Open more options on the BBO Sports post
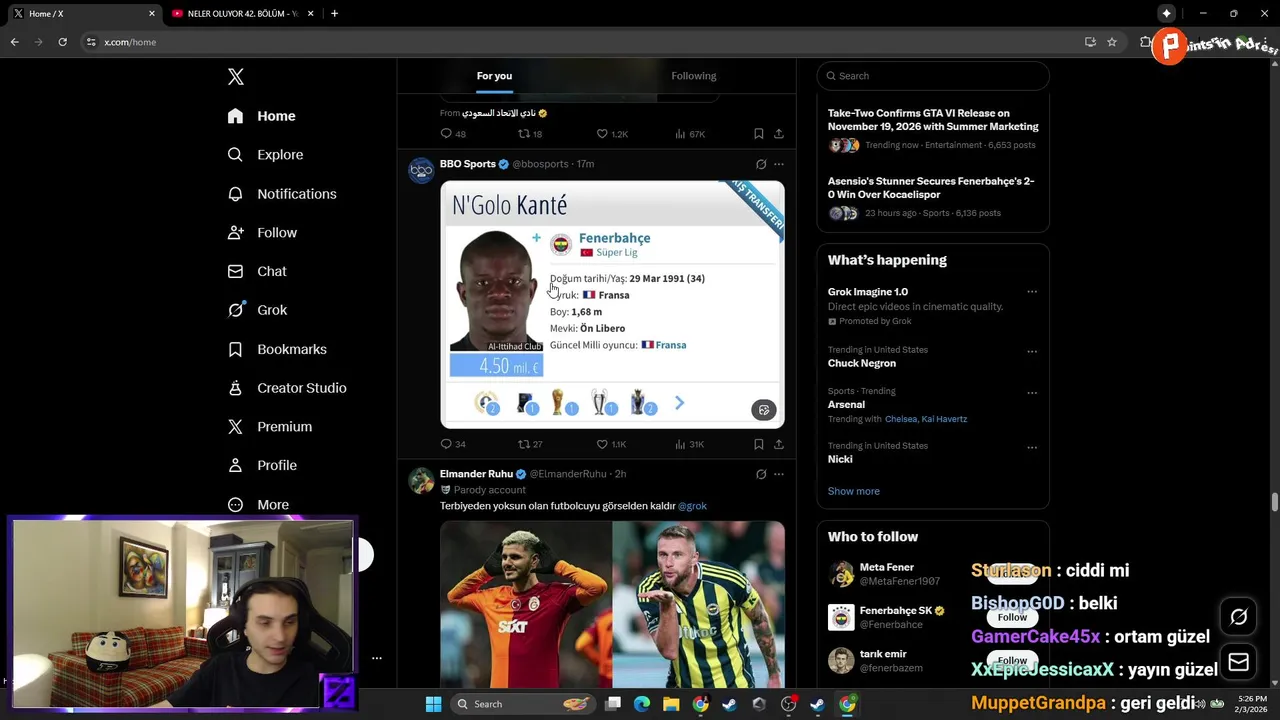Screen dimensions: 1280x720 coord(779,164)
